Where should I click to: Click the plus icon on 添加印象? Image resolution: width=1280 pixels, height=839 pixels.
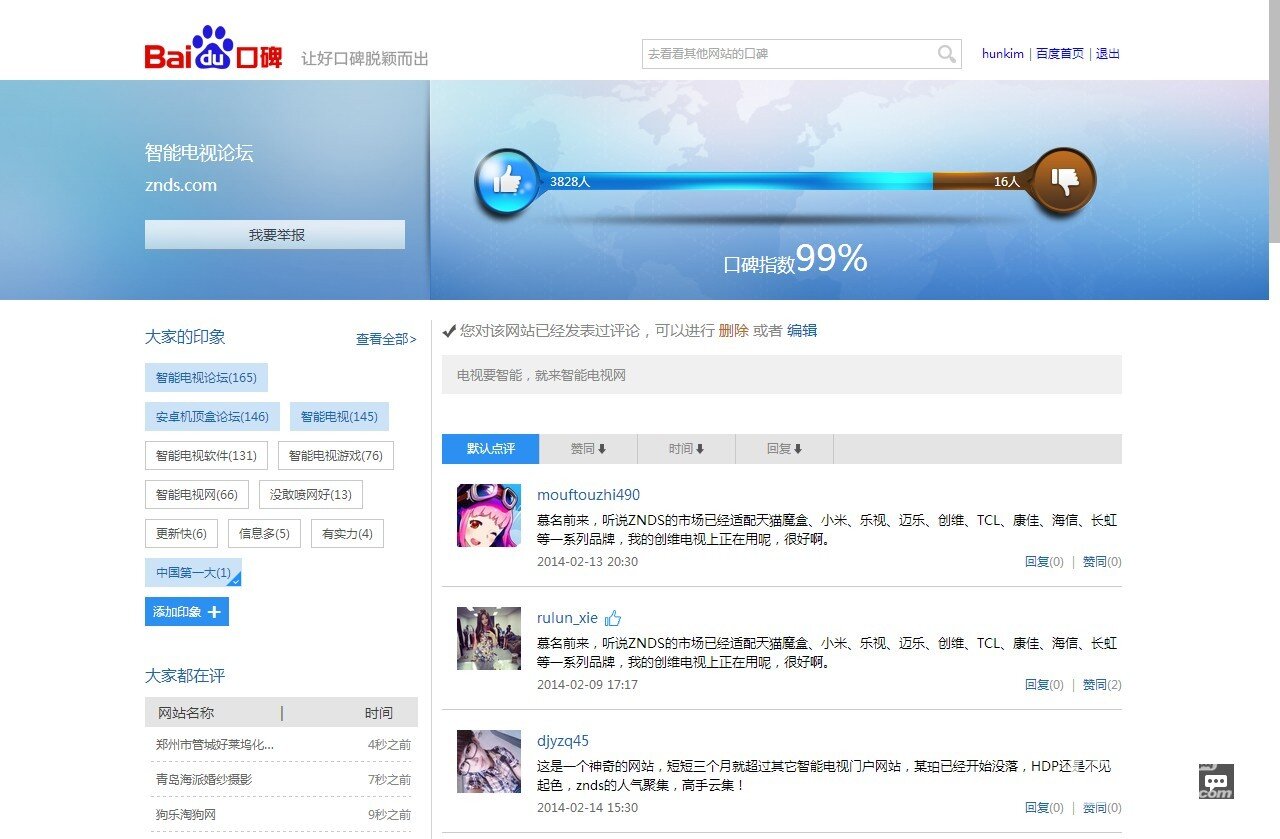click(x=214, y=612)
